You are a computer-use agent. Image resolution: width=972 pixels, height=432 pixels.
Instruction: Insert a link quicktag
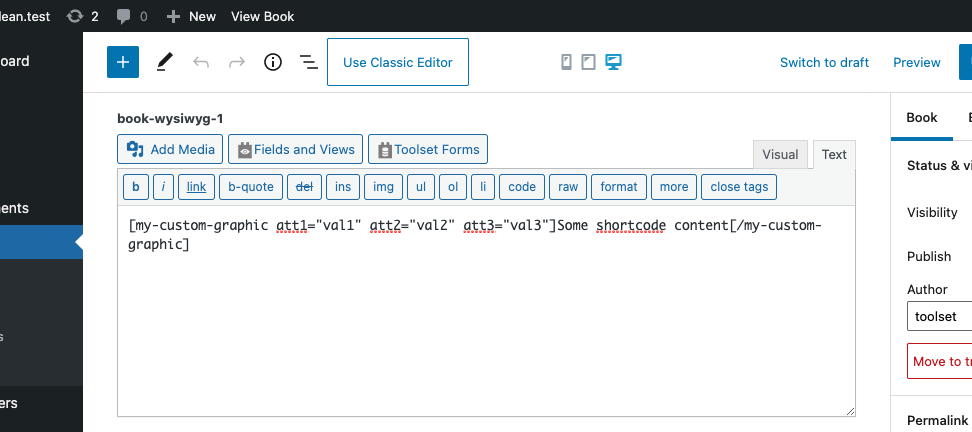[197, 187]
